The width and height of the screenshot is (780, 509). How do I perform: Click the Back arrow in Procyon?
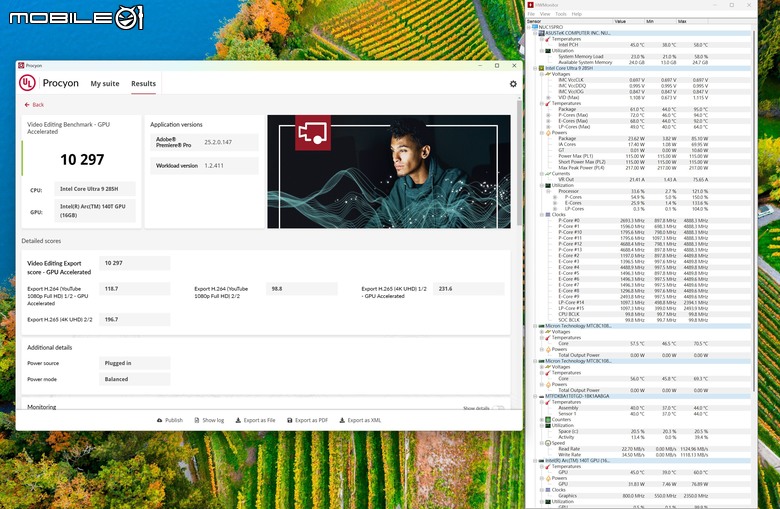[x=27, y=105]
